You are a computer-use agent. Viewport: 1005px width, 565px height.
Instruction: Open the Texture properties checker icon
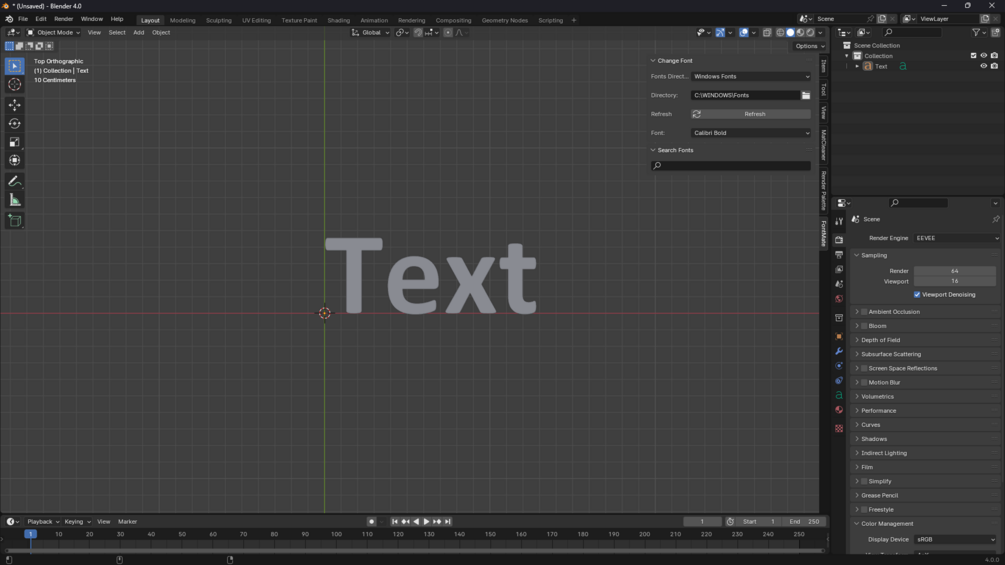[839, 429]
